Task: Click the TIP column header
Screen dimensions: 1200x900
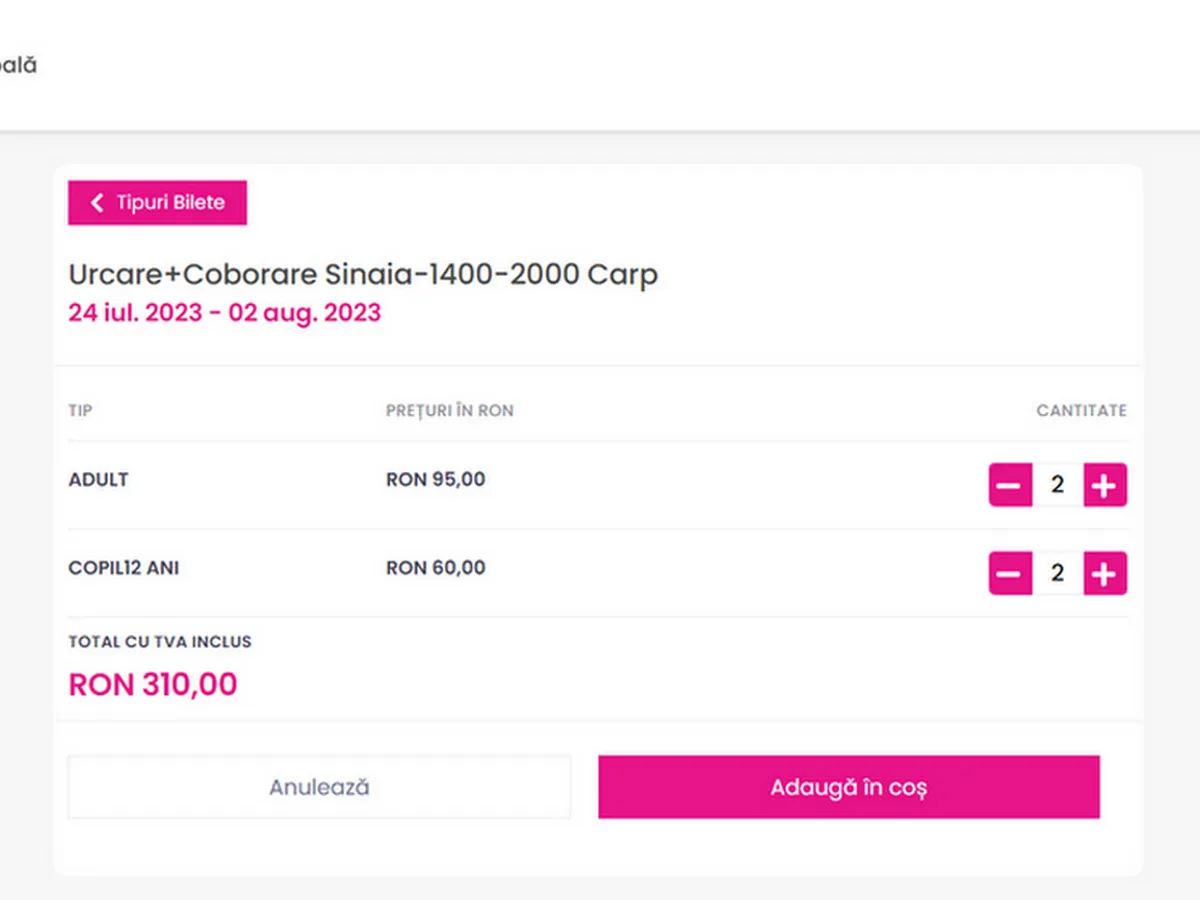Action: click(80, 411)
